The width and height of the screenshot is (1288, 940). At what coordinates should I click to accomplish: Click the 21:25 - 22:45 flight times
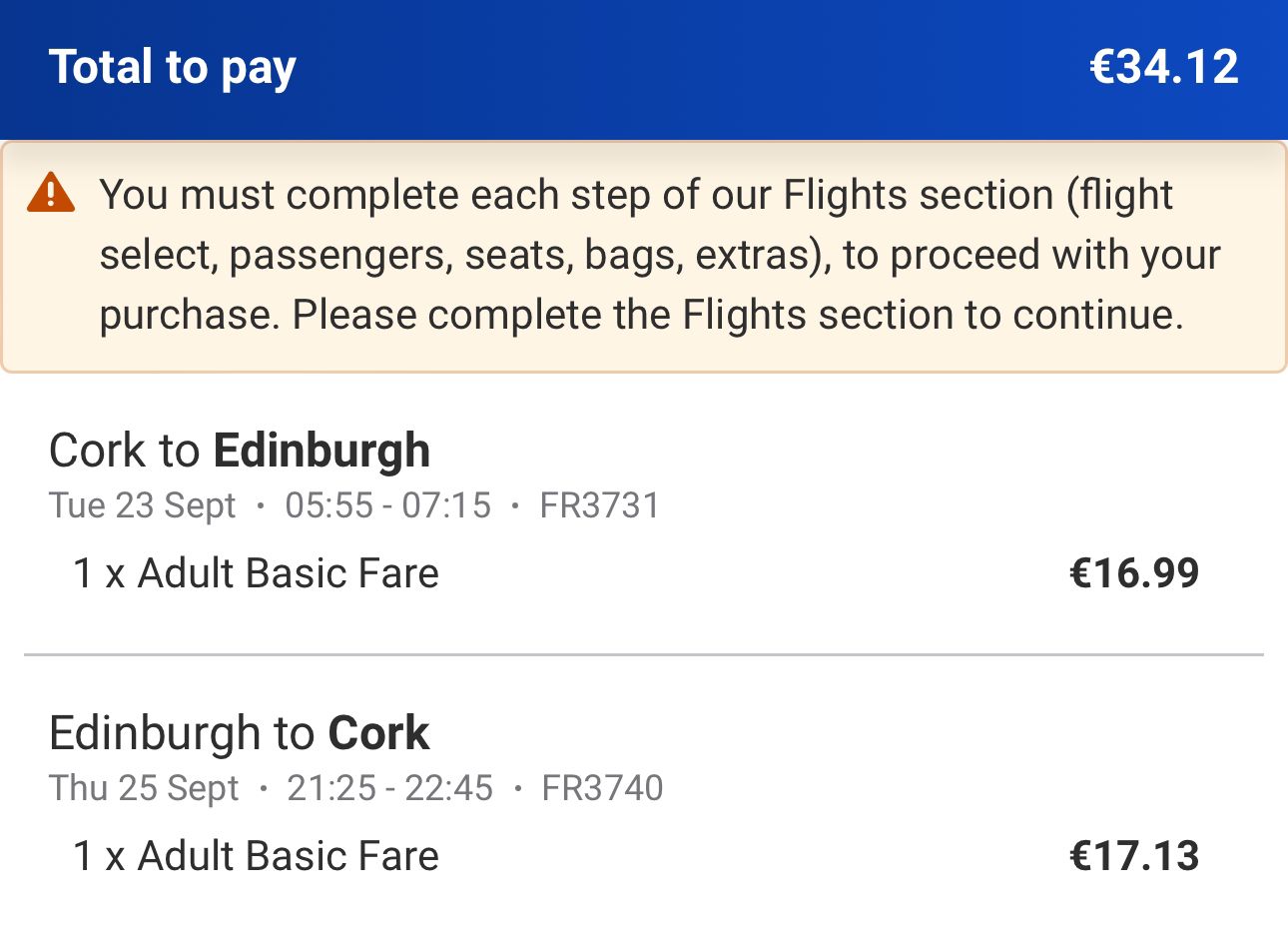(x=390, y=788)
